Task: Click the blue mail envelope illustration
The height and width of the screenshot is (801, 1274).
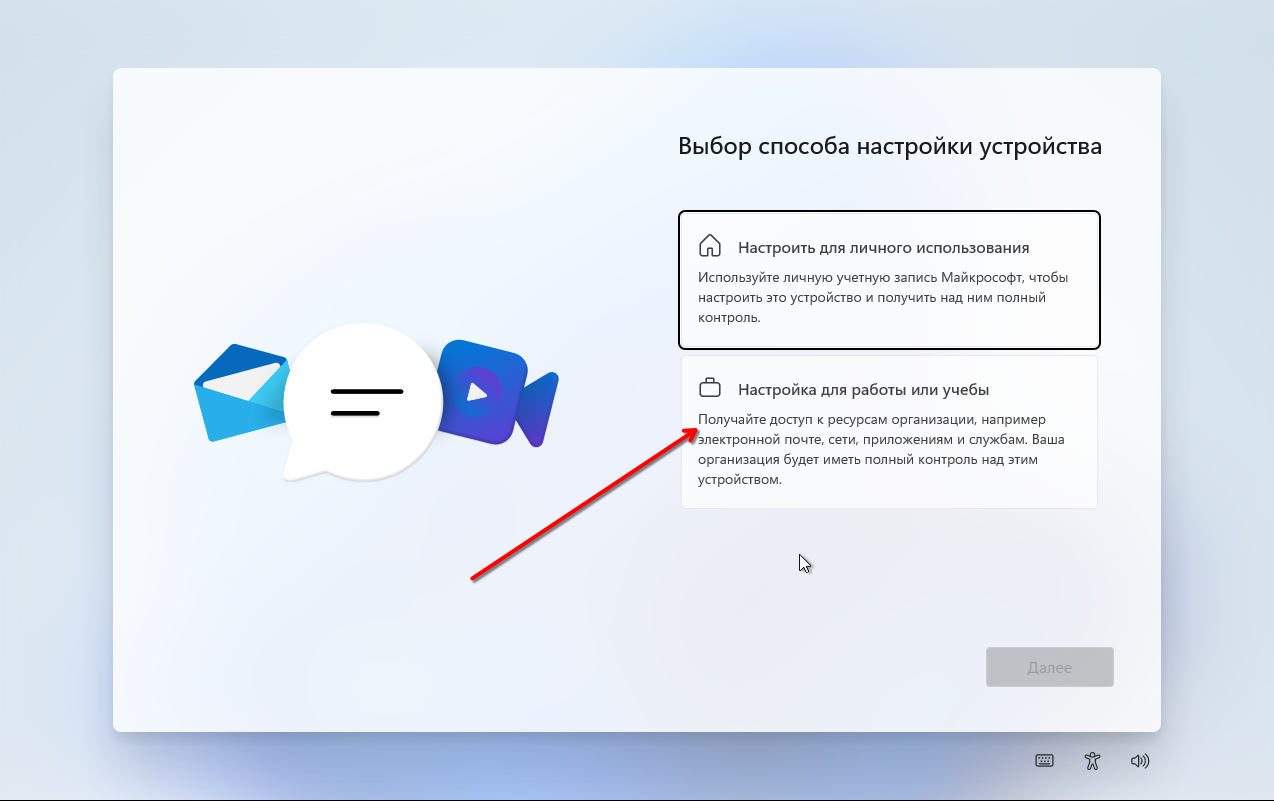Action: [240, 393]
